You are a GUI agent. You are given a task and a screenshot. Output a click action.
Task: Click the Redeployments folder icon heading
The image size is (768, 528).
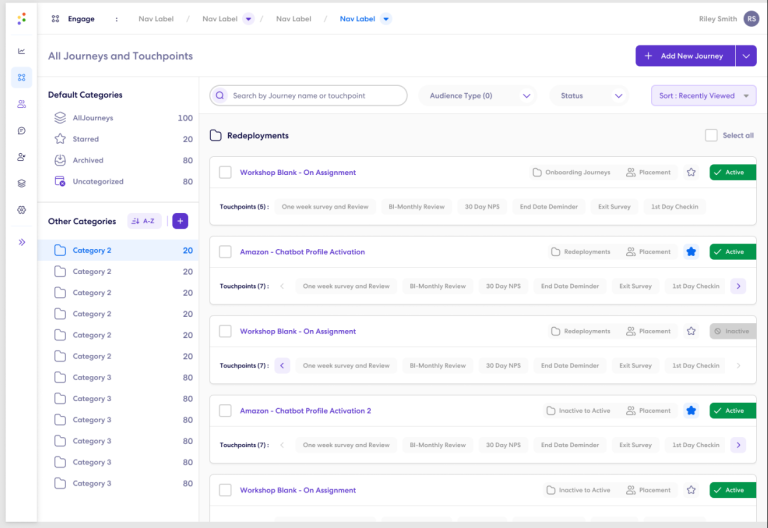[216, 135]
